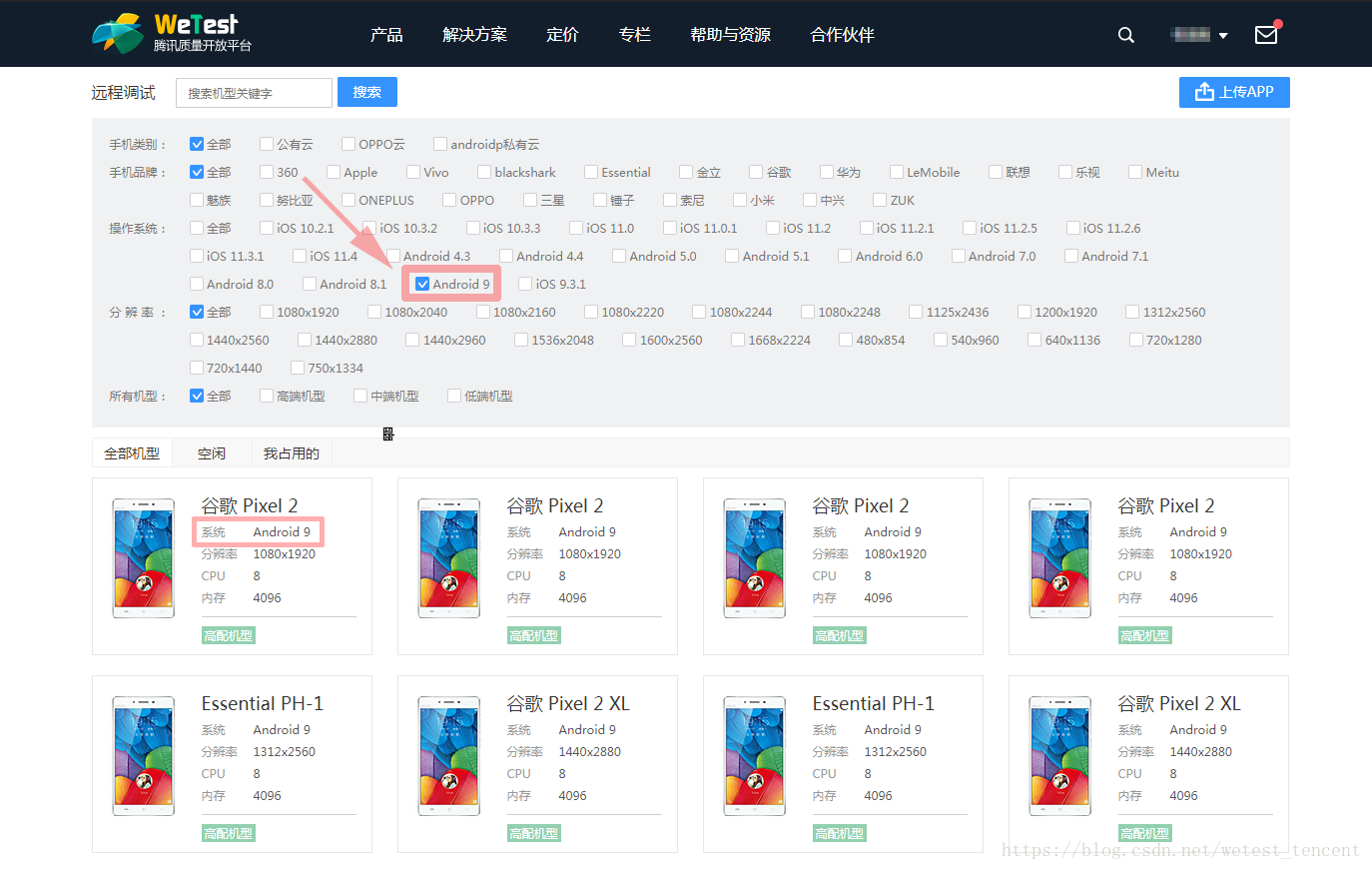Check the 1440x2880 resolution checkbox
The height and width of the screenshot is (870, 1372).
click(x=305, y=340)
